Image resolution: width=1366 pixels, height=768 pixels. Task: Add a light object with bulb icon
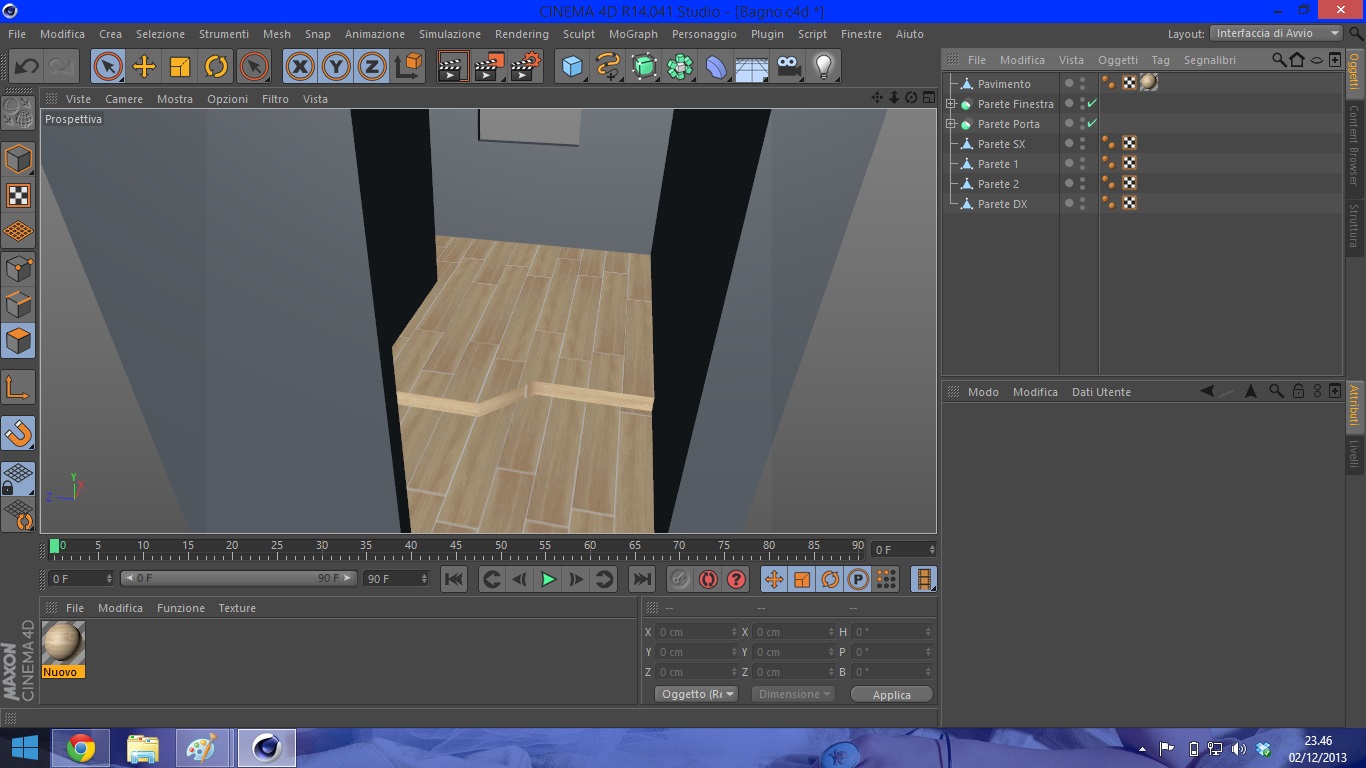tap(823, 67)
